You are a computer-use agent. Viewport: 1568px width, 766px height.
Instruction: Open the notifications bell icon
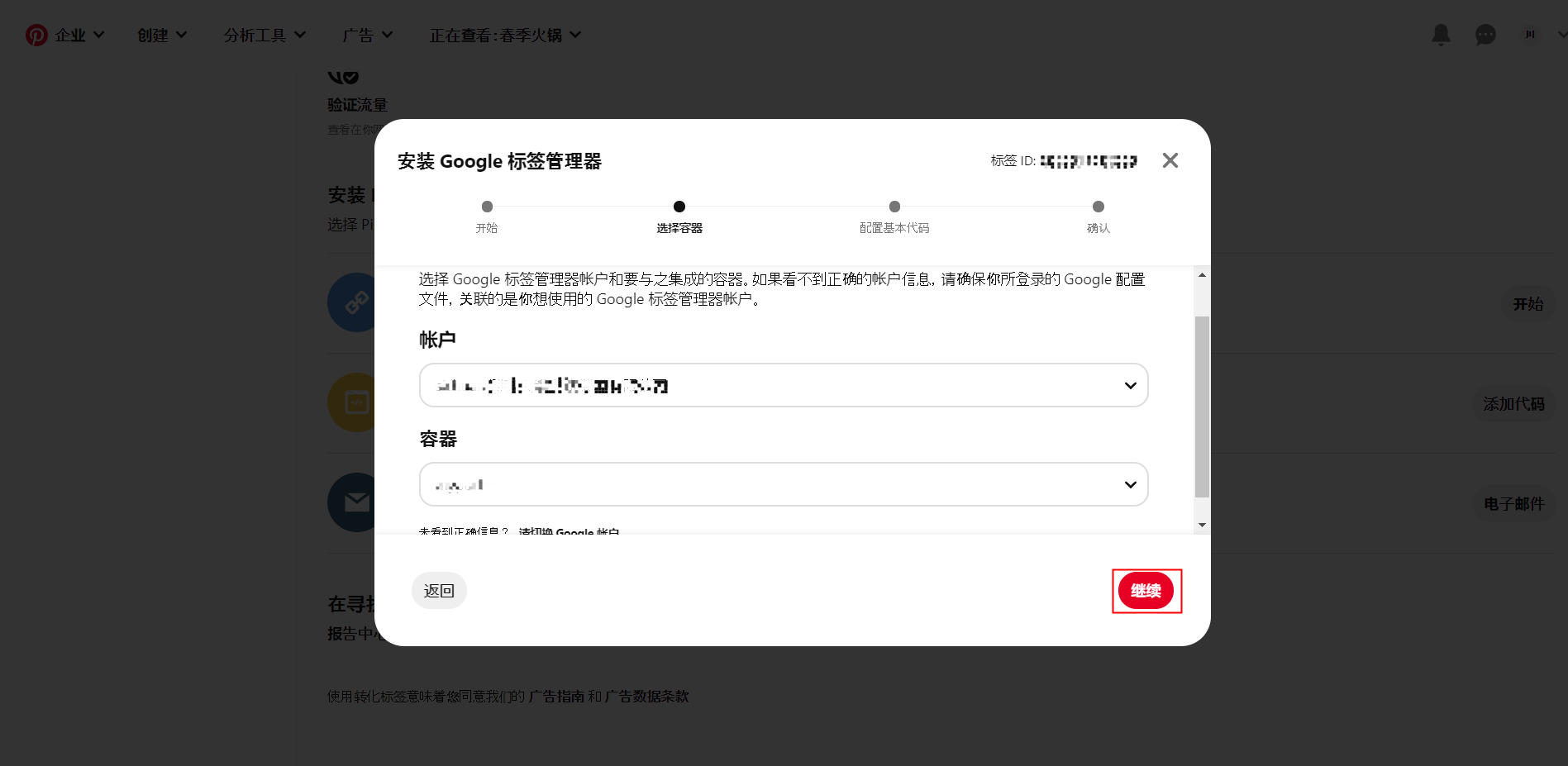tap(1441, 35)
